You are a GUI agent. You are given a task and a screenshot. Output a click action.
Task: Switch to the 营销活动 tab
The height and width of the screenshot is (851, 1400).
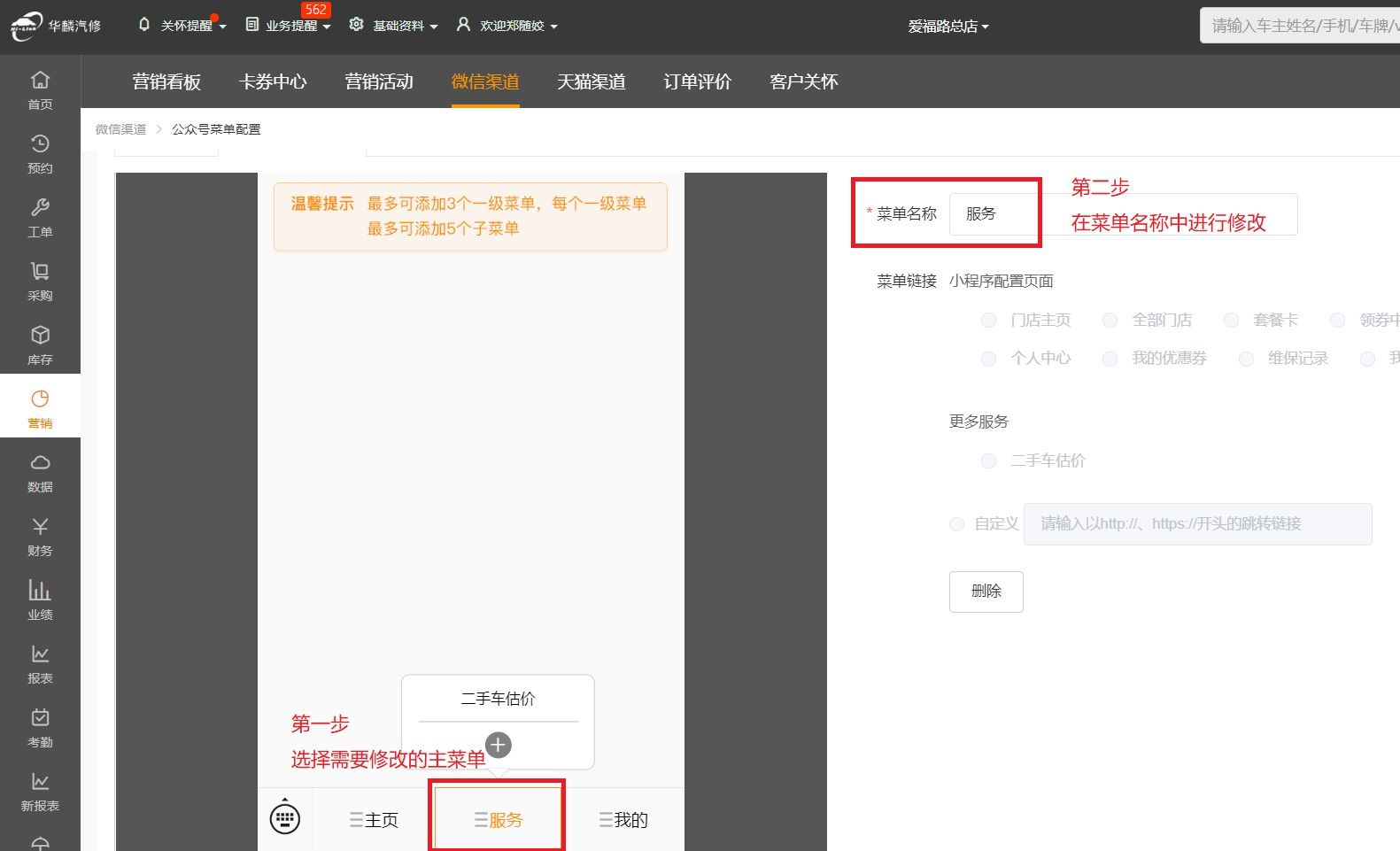coord(379,81)
